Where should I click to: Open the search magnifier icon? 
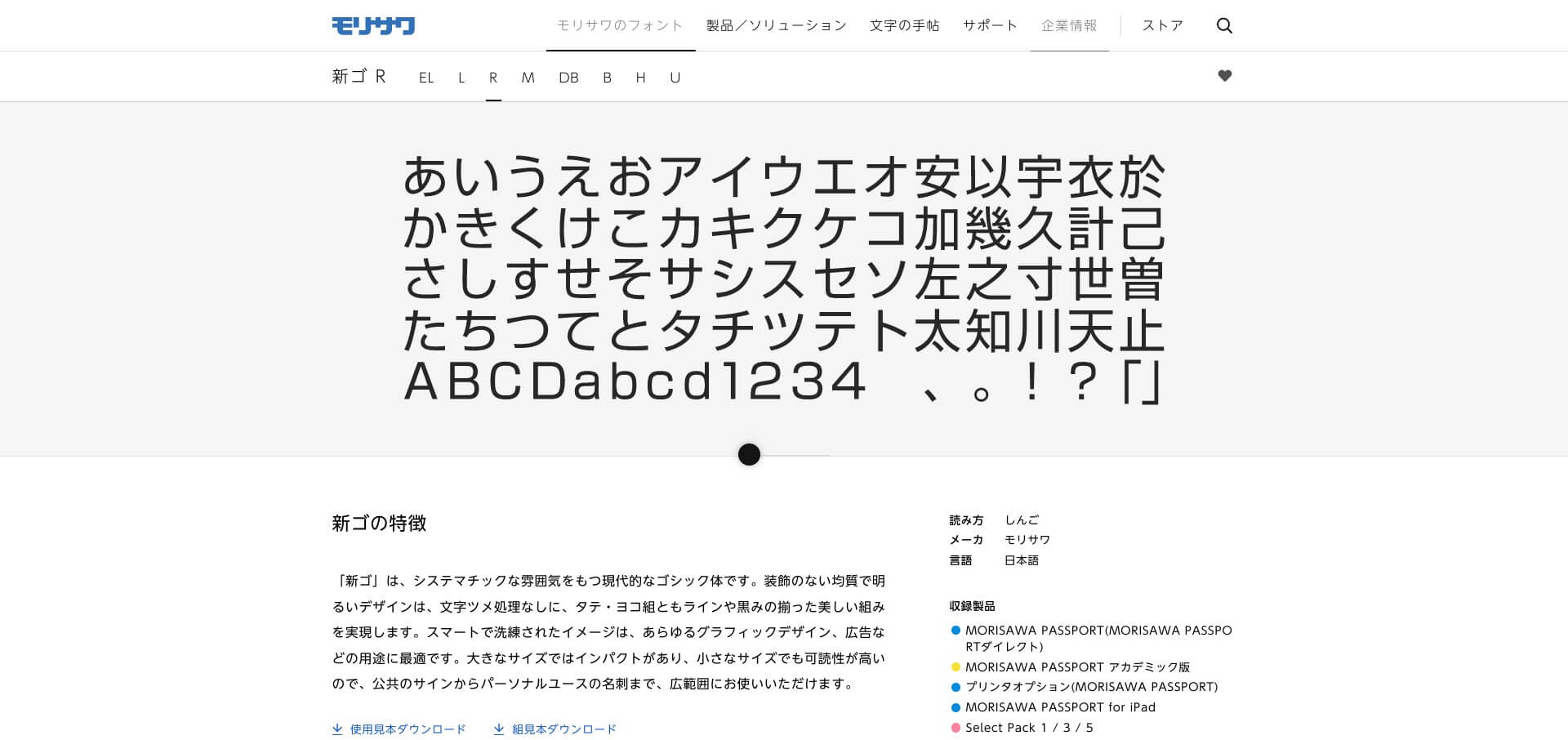point(1224,26)
